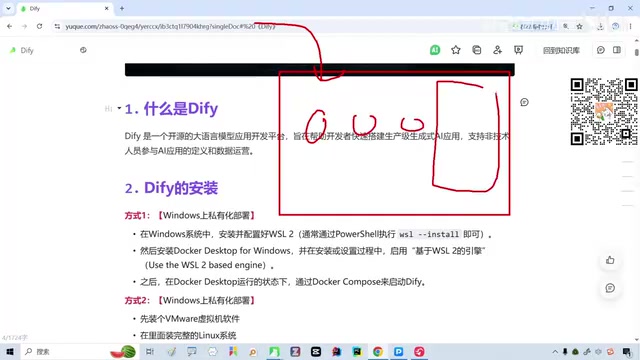
Task: Open a new browser tab
Action: pyautogui.click(x=122, y=8)
